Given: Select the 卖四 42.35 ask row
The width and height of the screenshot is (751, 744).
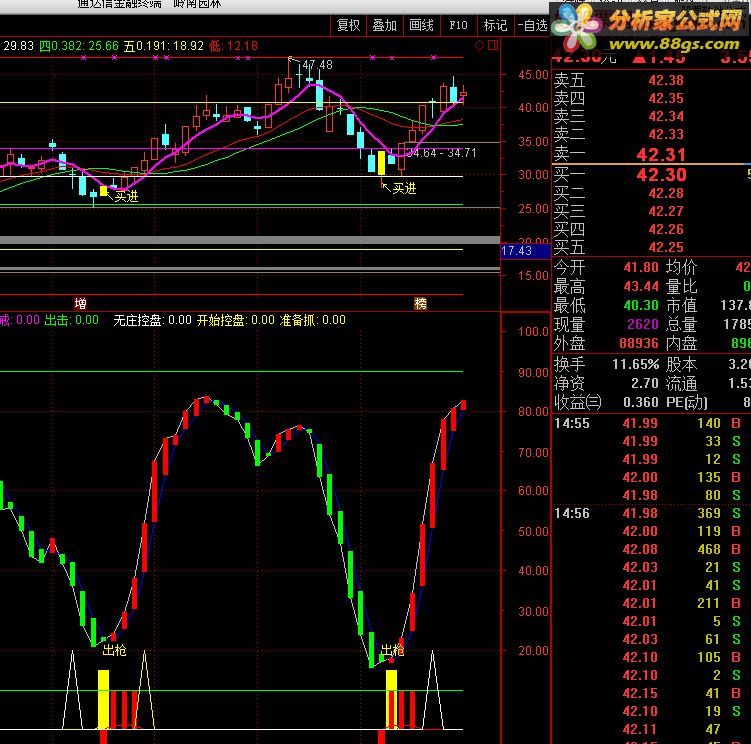Looking at the screenshot, I should point(651,99).
